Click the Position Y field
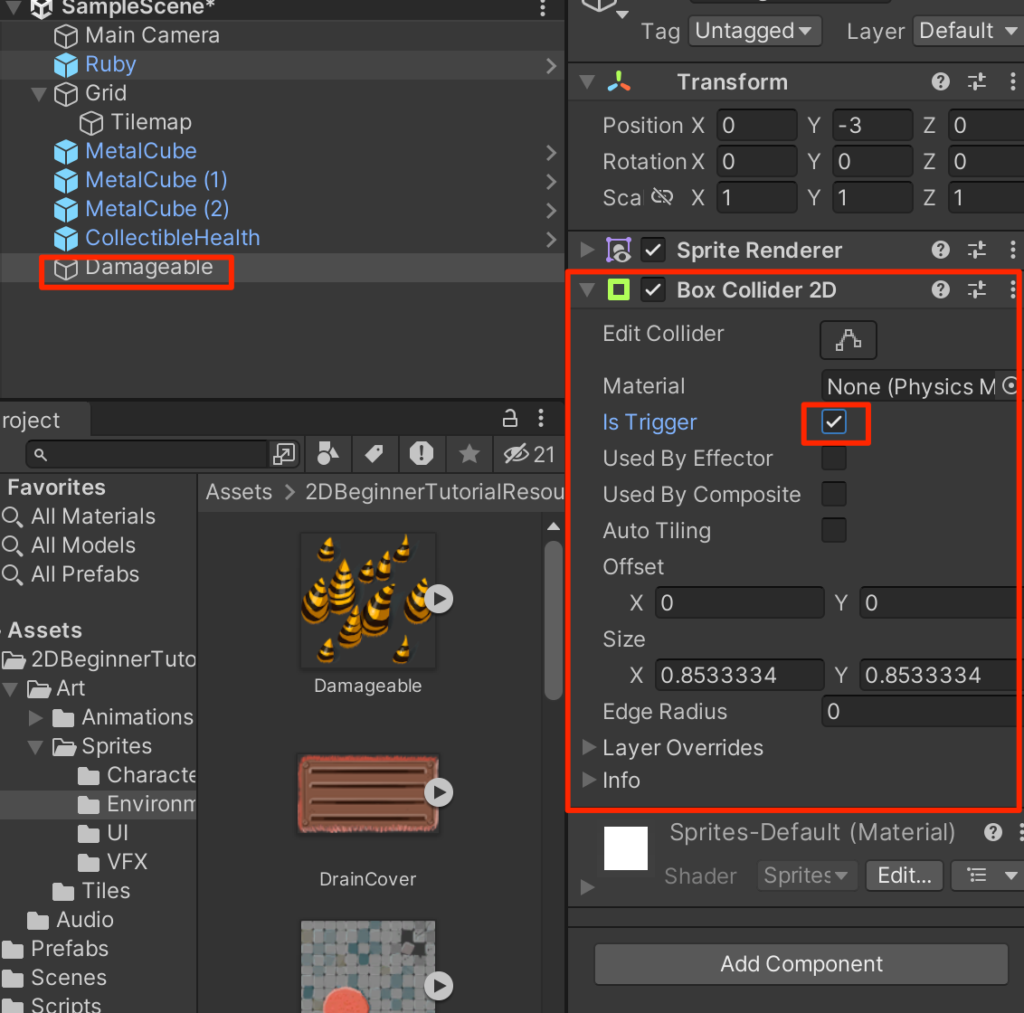 pos(872,125)
